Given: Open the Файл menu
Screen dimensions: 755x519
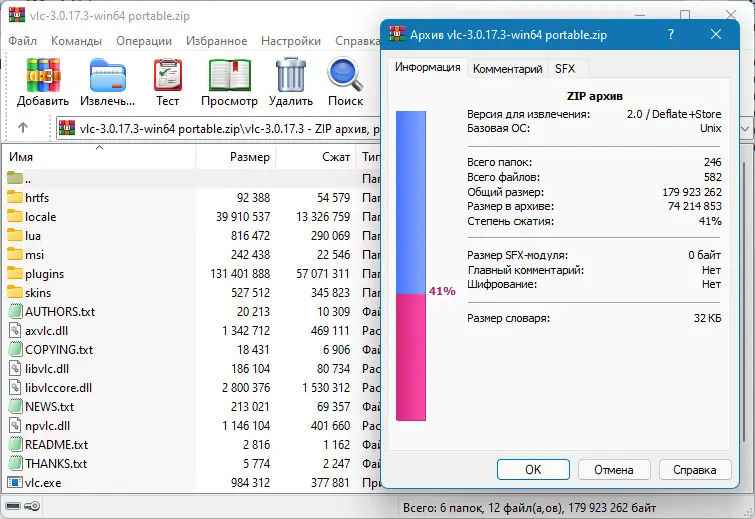Looking at the screenshot, I should click(22, 41).
